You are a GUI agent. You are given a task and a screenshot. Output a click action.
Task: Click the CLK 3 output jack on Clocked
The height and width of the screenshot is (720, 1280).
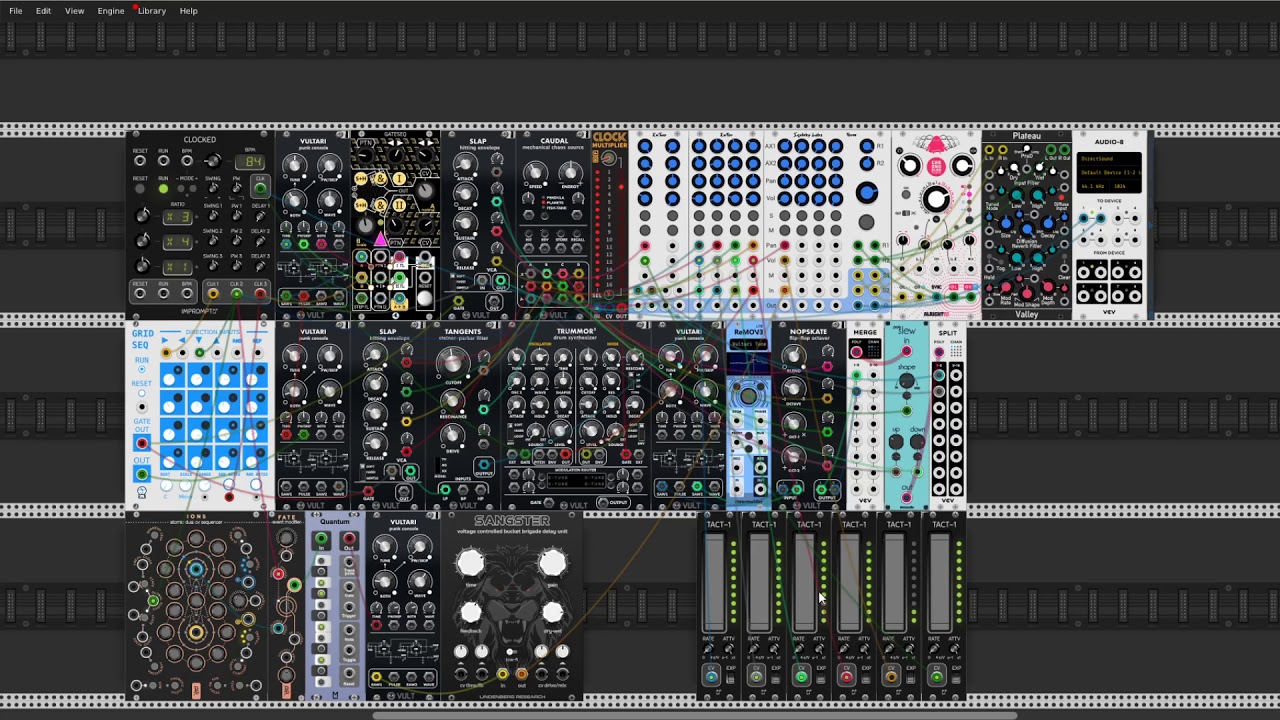(260, 293)
